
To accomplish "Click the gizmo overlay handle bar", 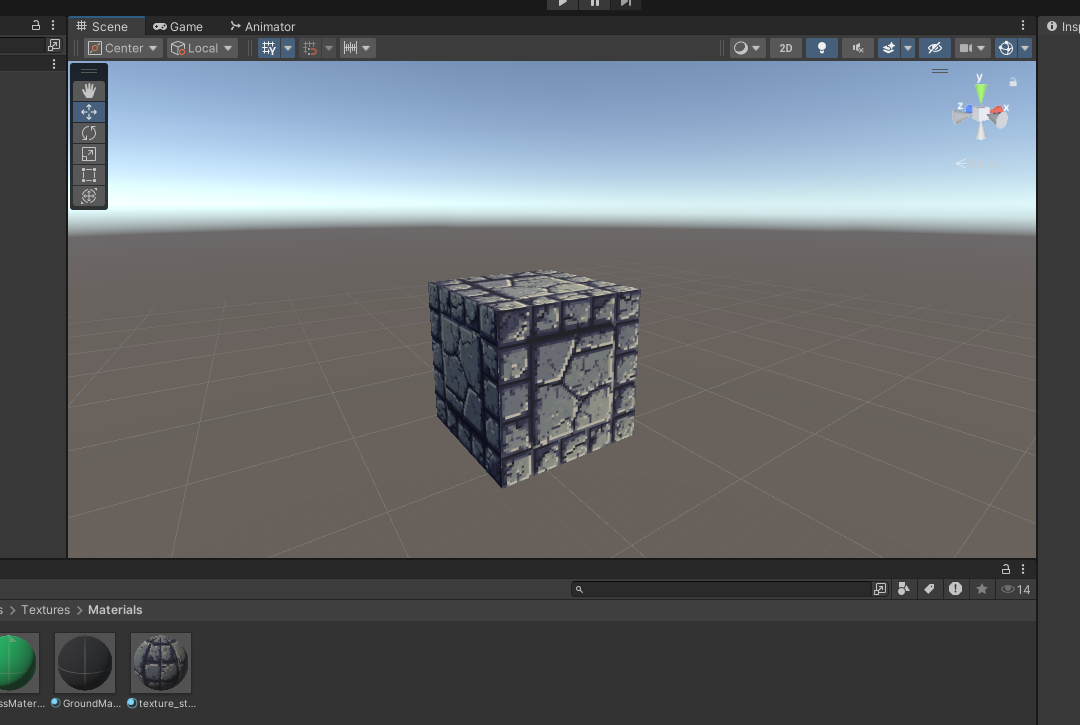I will (940, 71).
